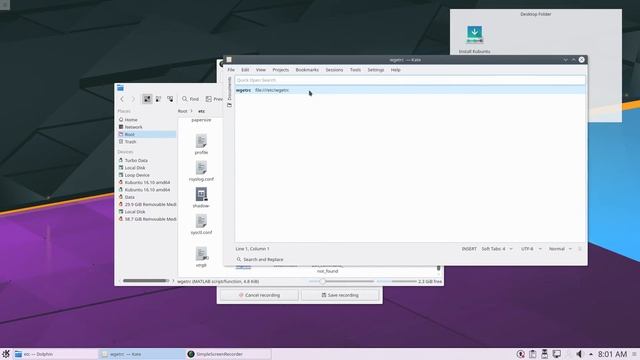Click Preview button in Dolphin toolbar
The width and height of the screenshot is (640, 360).
point(214,99)
